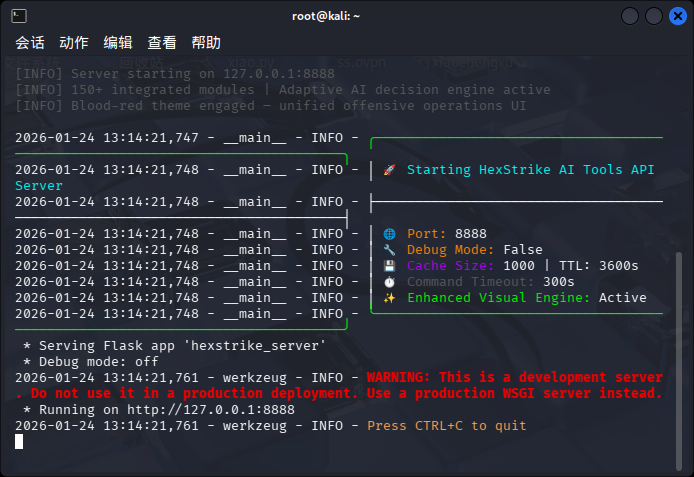Click 'Command Timeout: 300s' text
The width and height of the screenshot is (694, 477).
pos(491,282)
